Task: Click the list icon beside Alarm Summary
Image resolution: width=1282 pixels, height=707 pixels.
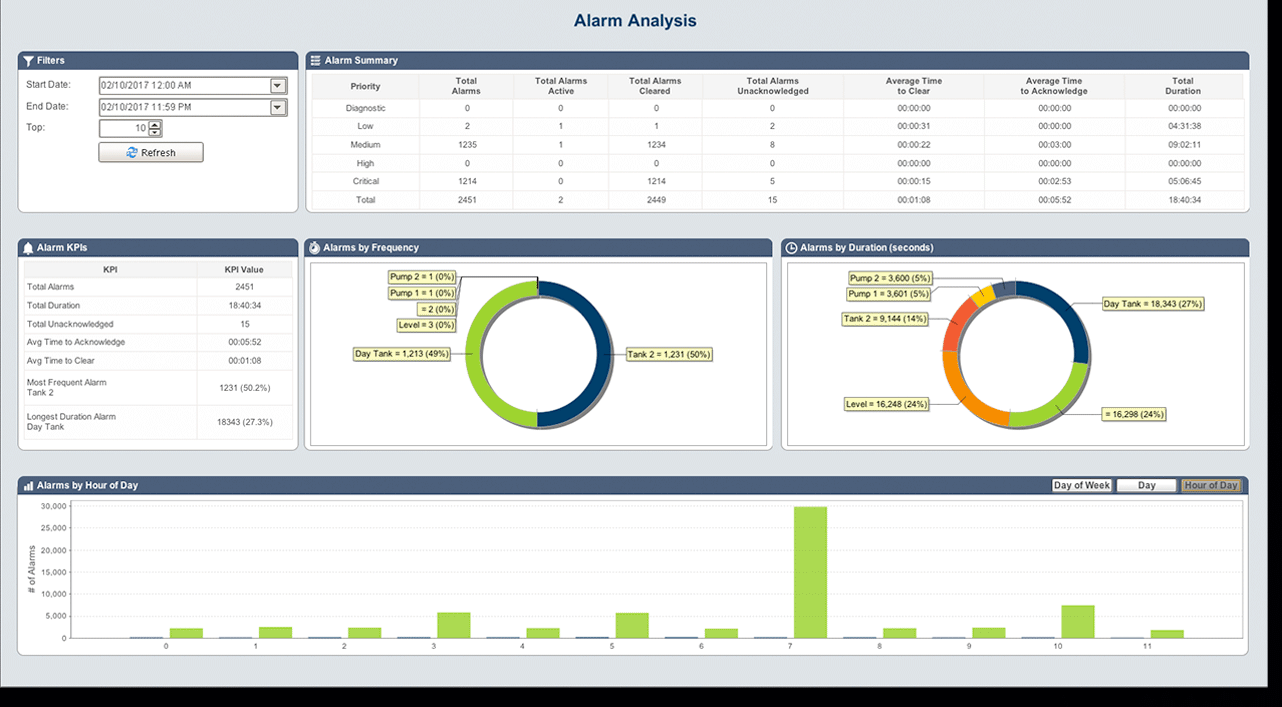Action: click(x=315, y=61)
